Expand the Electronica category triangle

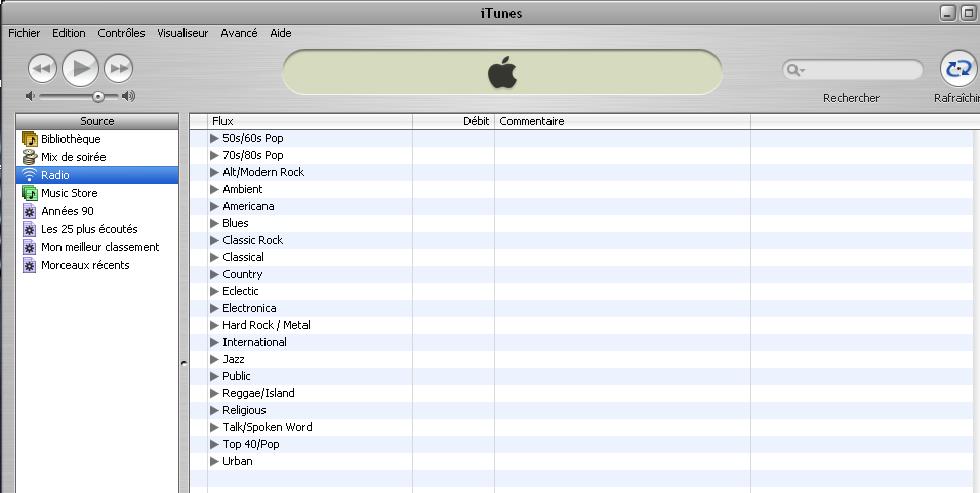(x=214, y=308)
